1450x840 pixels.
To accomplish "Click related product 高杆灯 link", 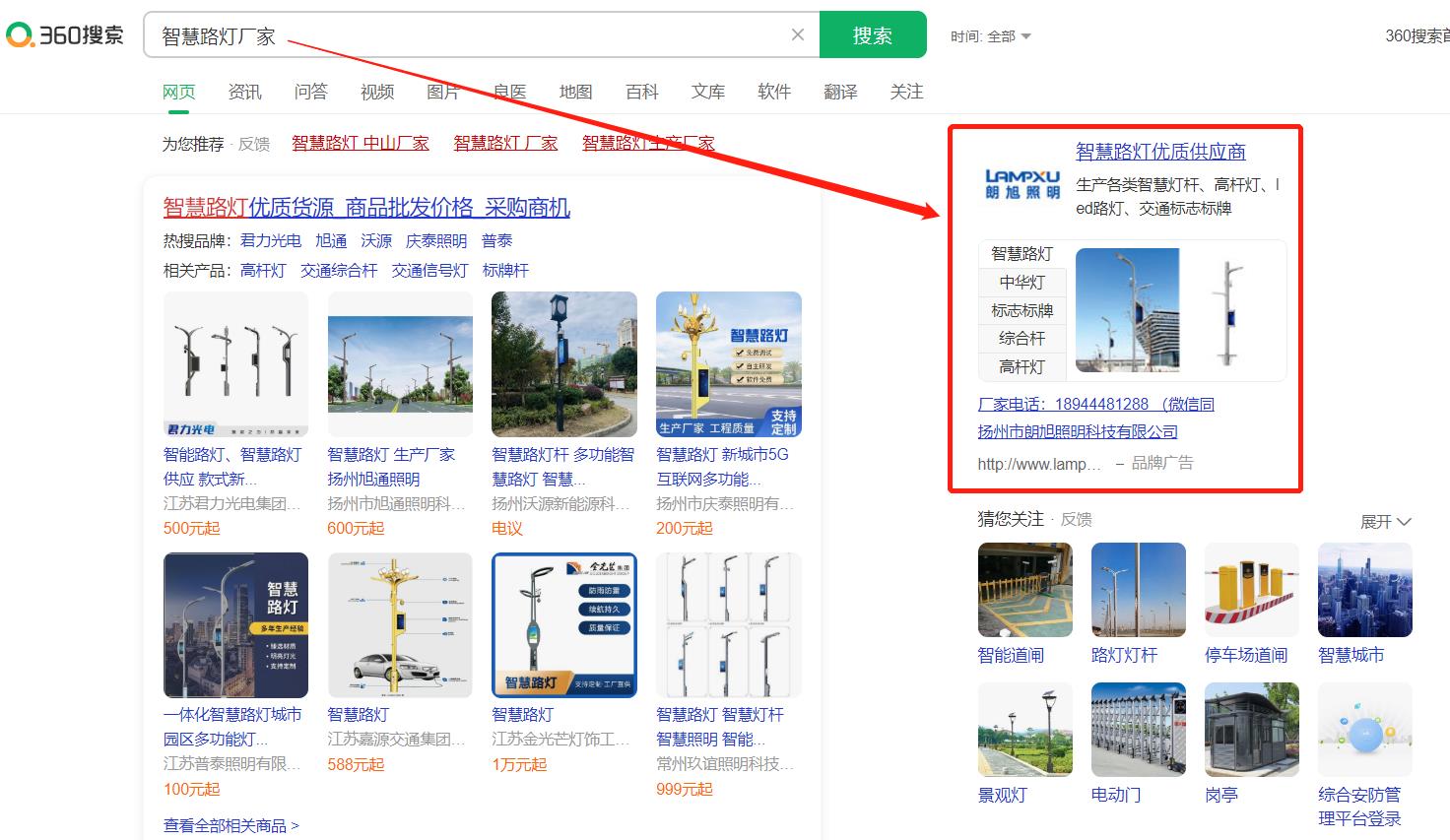I will click(263, 270).
